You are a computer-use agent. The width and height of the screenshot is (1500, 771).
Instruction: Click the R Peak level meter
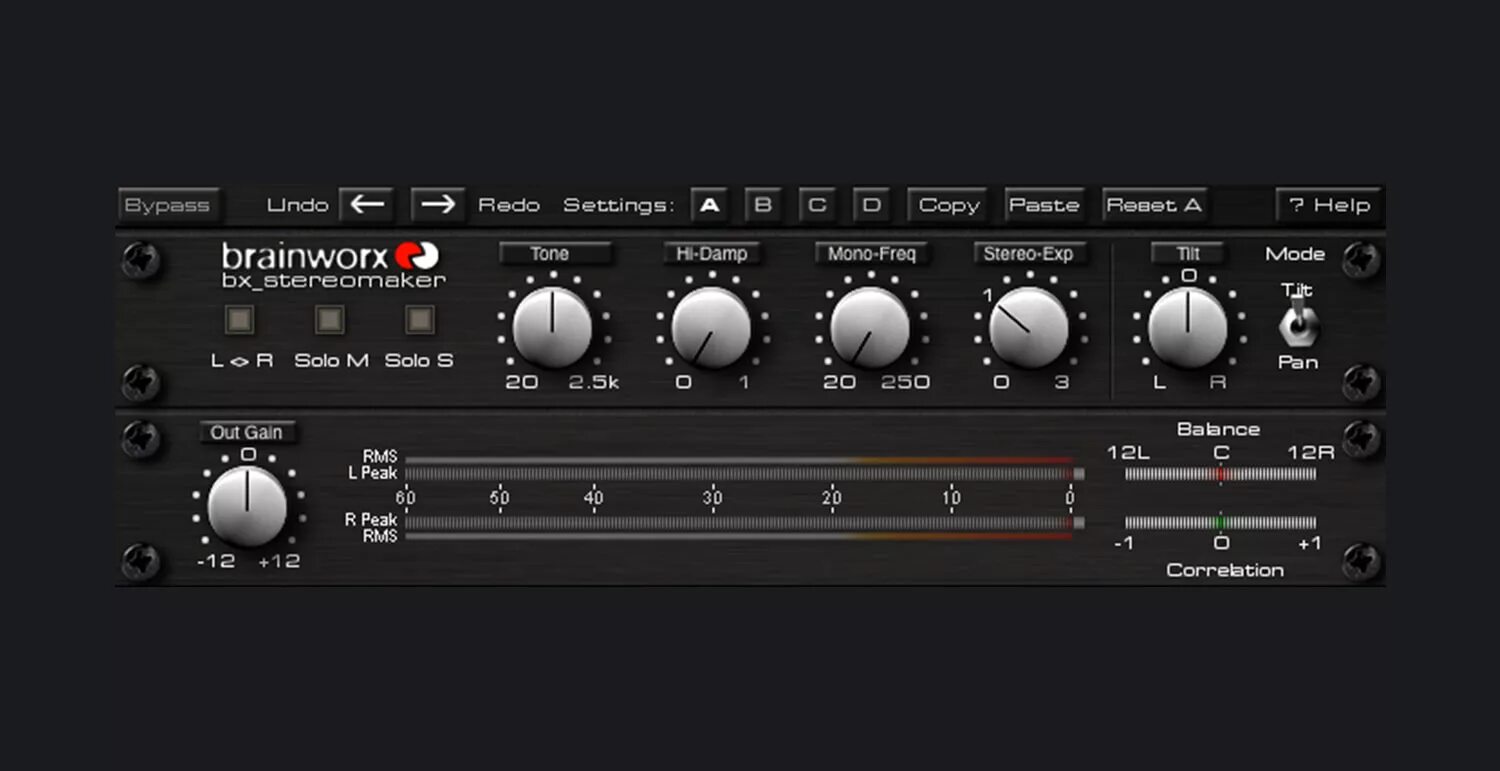(745, 522)
